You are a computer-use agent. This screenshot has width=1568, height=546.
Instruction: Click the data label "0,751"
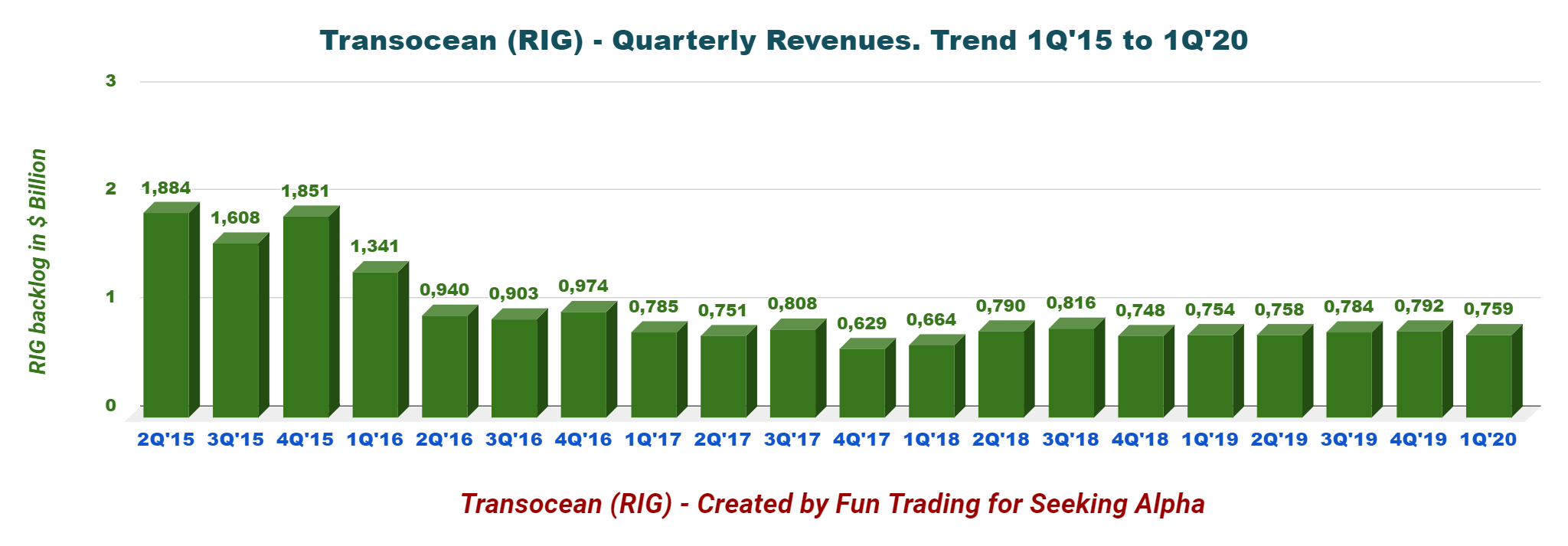[723, 311]
